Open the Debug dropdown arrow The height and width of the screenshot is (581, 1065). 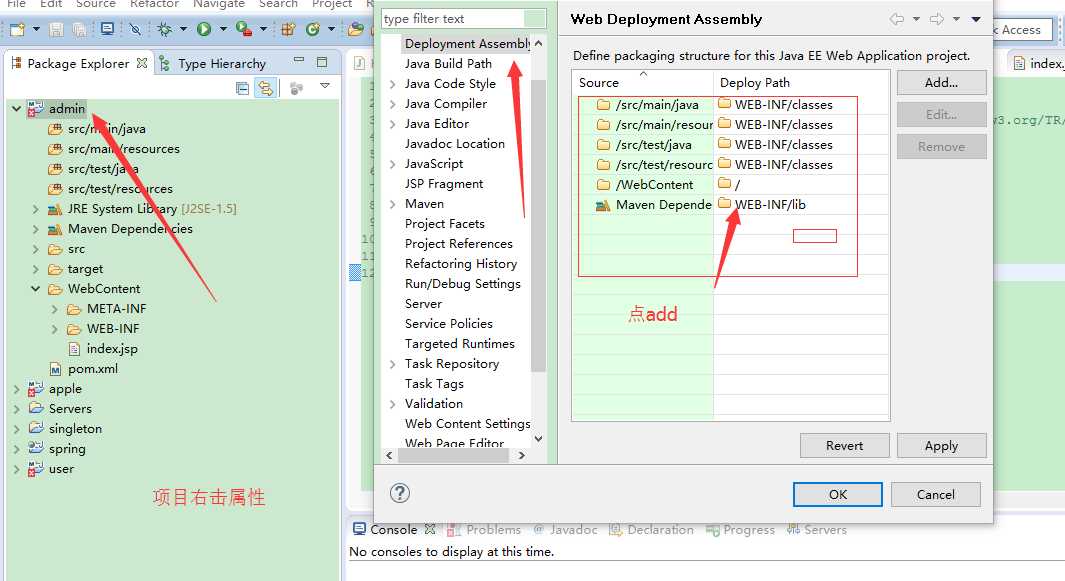(x=183, y=29)
